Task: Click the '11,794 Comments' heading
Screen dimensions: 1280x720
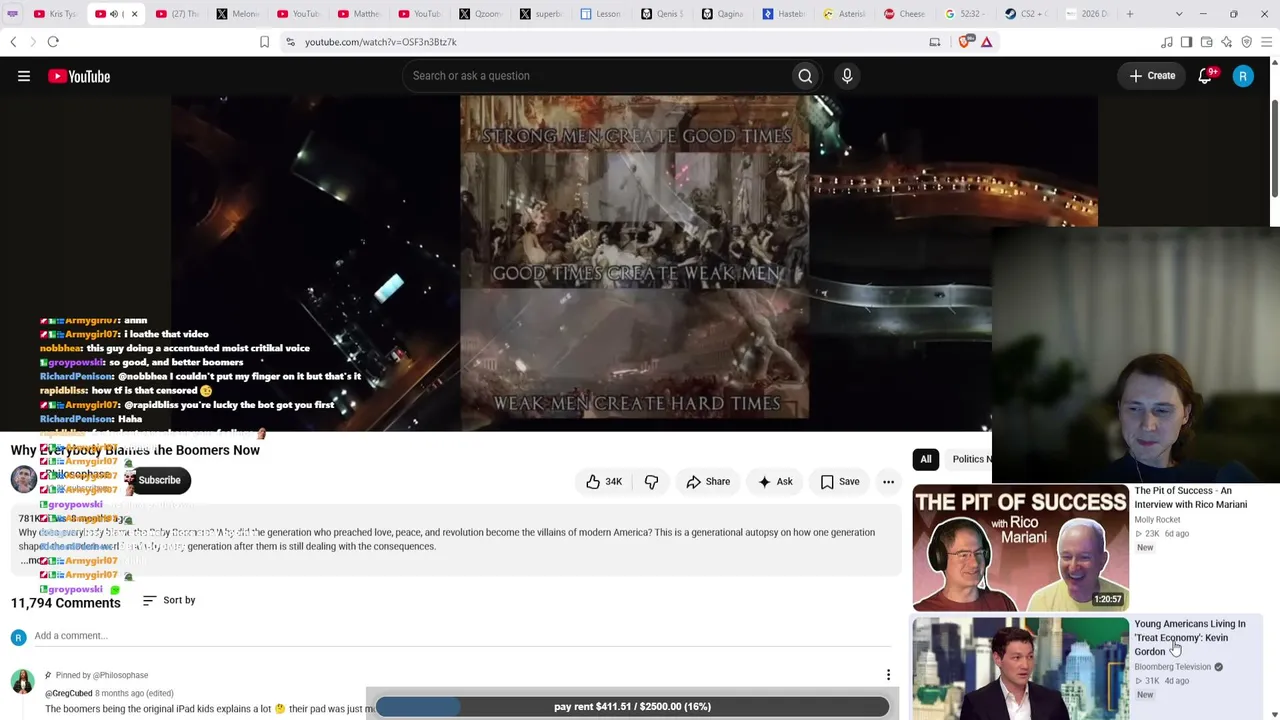Action: pos(65,603)
